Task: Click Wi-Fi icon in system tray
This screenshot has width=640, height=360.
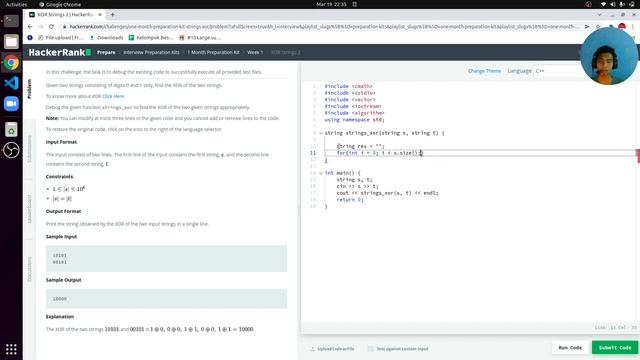Action: pyautogui.click(x=604, y=4)
